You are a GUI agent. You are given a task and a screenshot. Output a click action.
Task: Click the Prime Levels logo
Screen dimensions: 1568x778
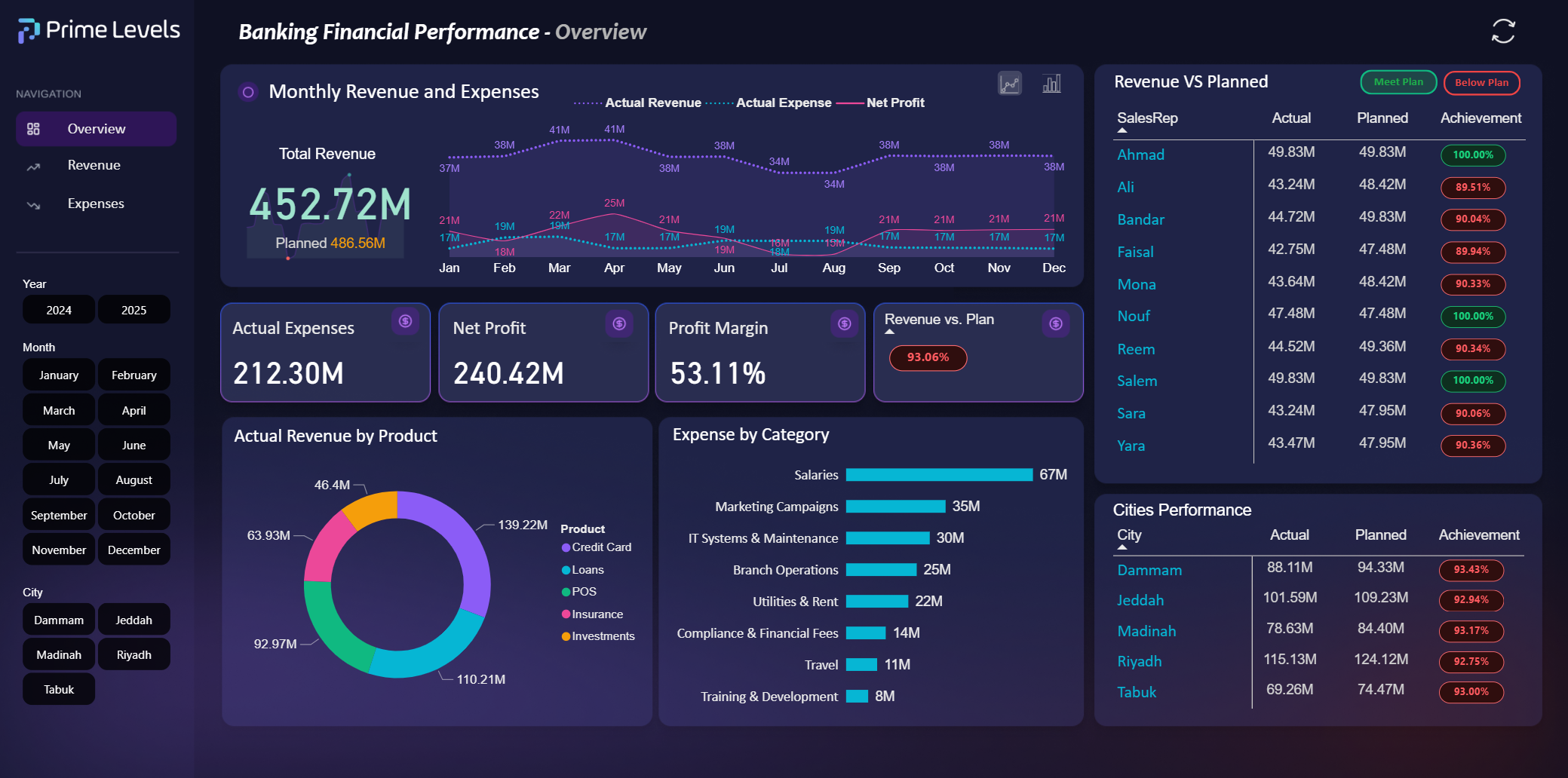[99, 30]
